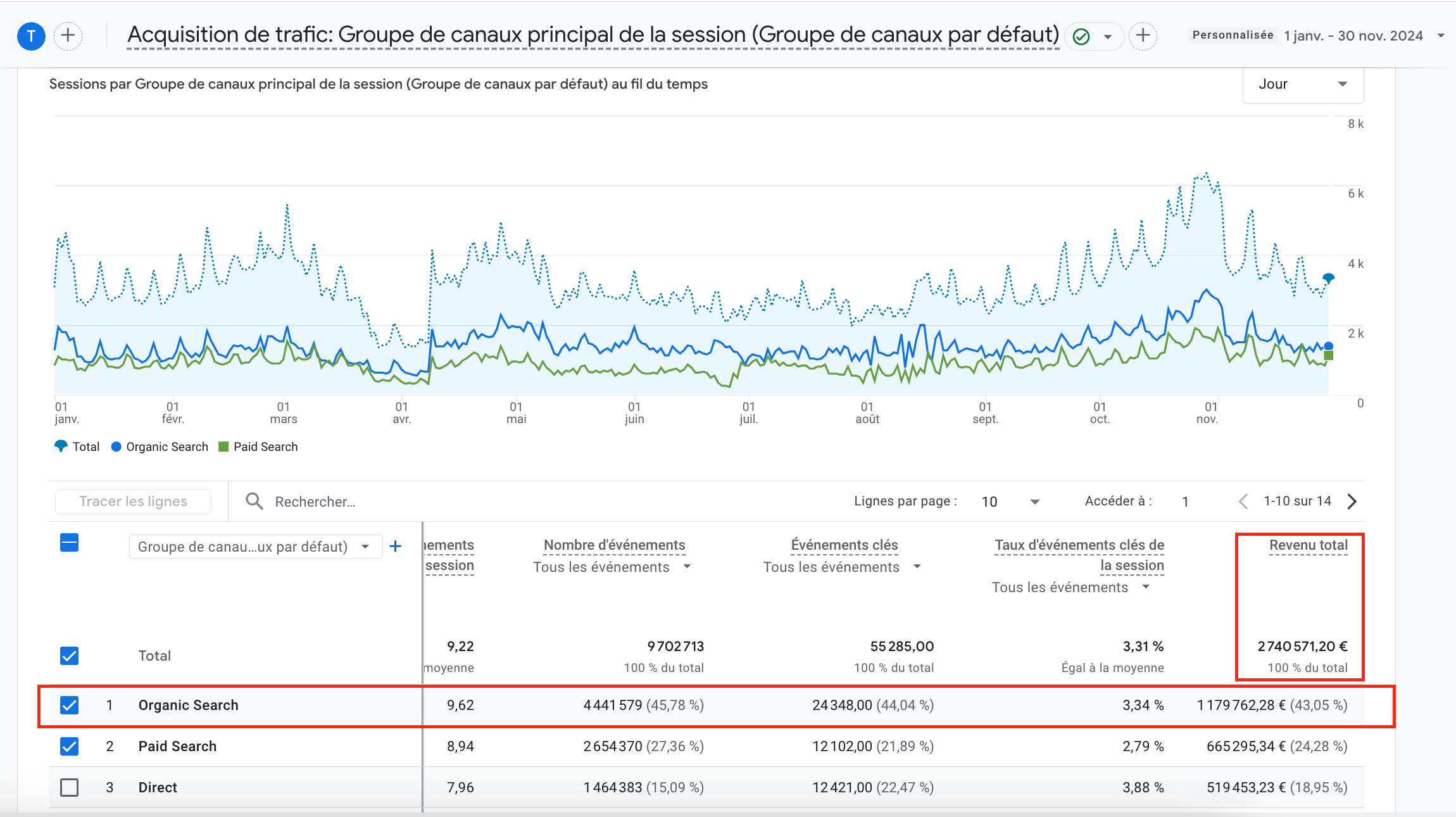
Task: Toggle the select-all header checkbox
Action: pyautogui.click(x=70, y=543)
